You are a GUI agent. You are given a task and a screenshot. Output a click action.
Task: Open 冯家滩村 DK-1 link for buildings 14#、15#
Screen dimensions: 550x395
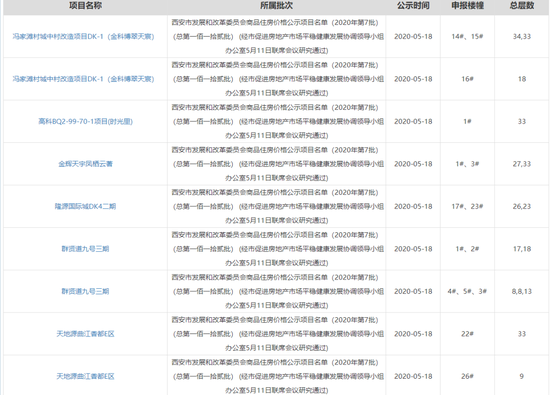[83, 36]
